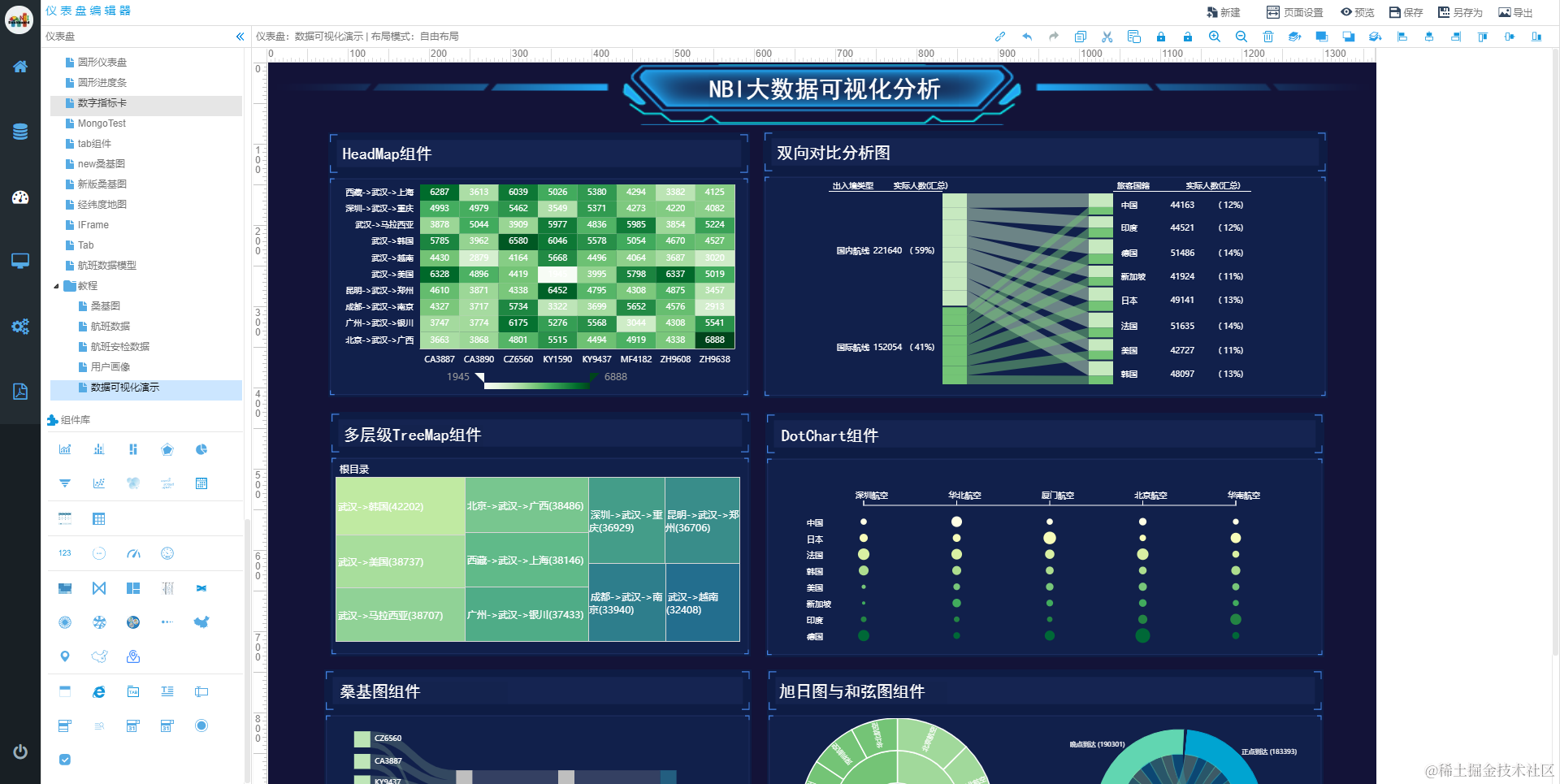Select the China map component icon
1560x784 pixels.
[x=201, y=622]
